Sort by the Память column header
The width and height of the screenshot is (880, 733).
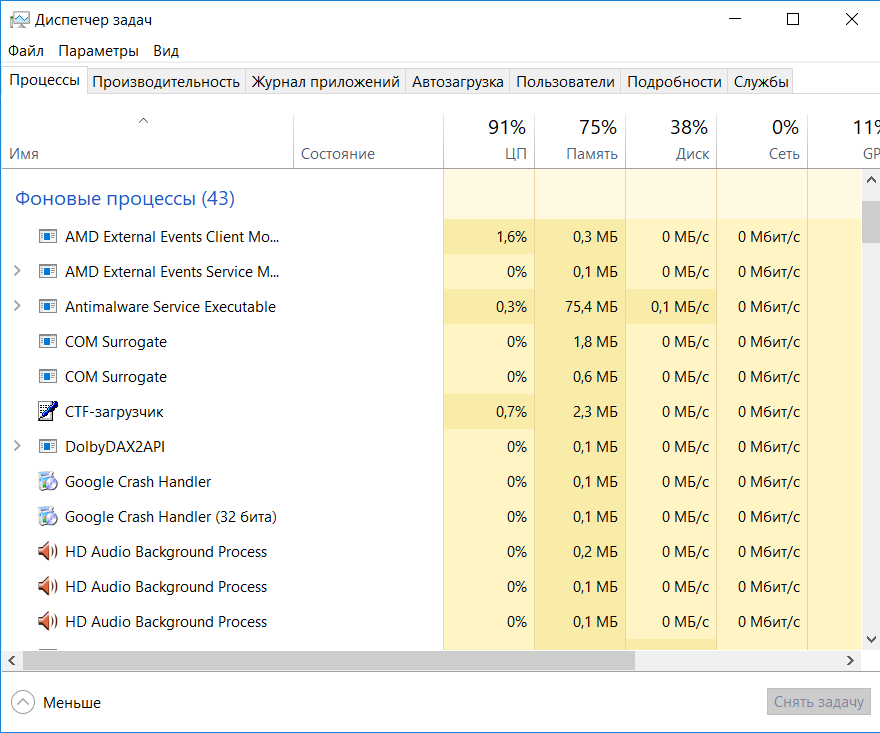(x=580, y=141)
